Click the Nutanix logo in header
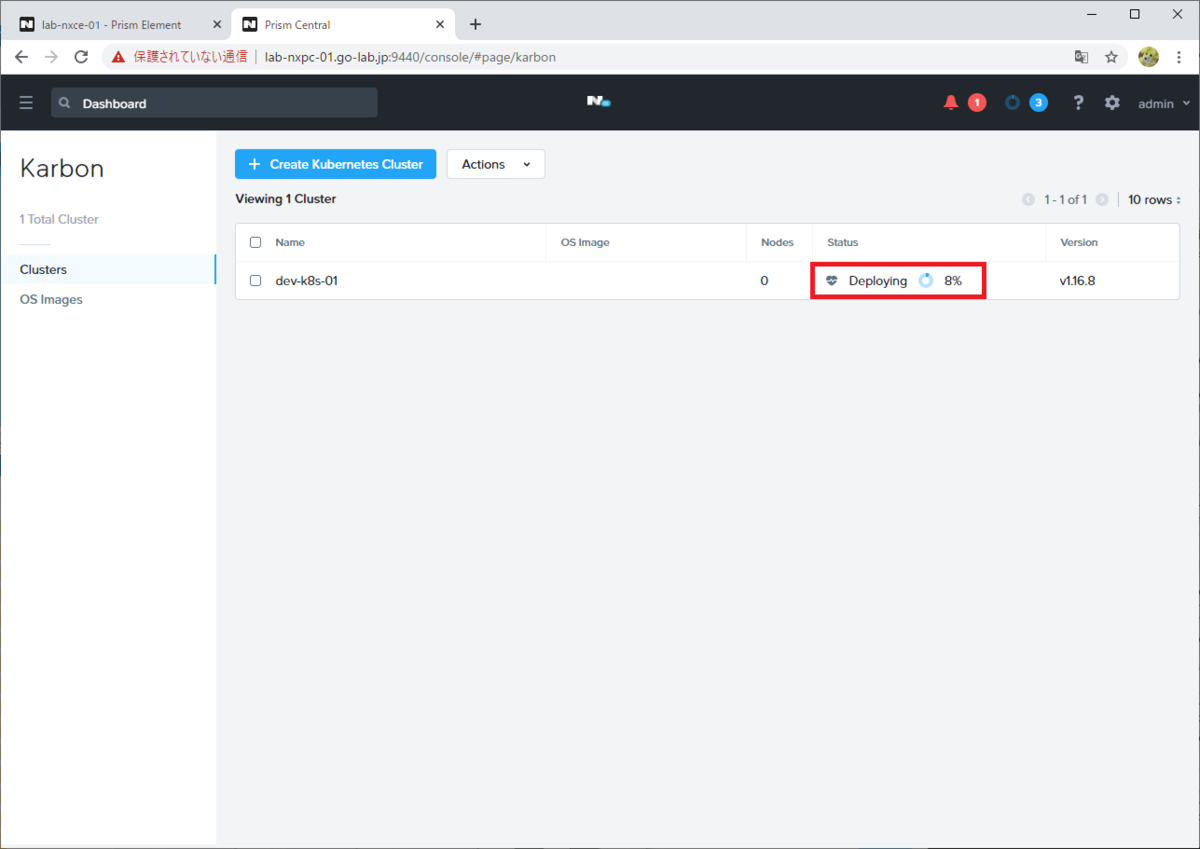The width and height of the screenshot is (1200, 849). pos(599,102)
